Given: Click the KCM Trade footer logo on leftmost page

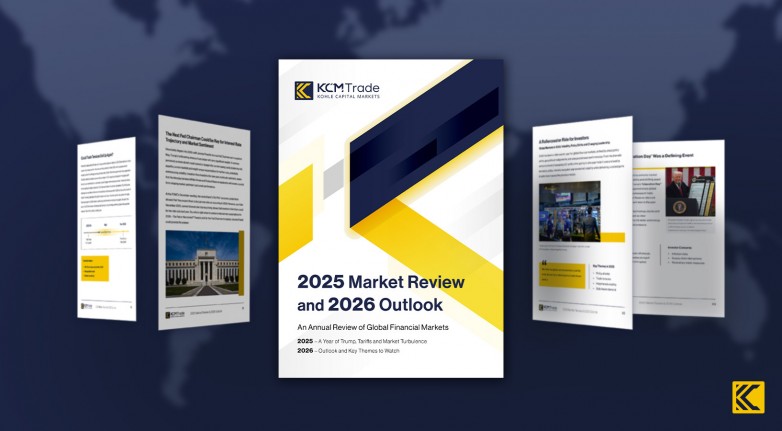Looking at the screenshot, I should tap(87, 305).
